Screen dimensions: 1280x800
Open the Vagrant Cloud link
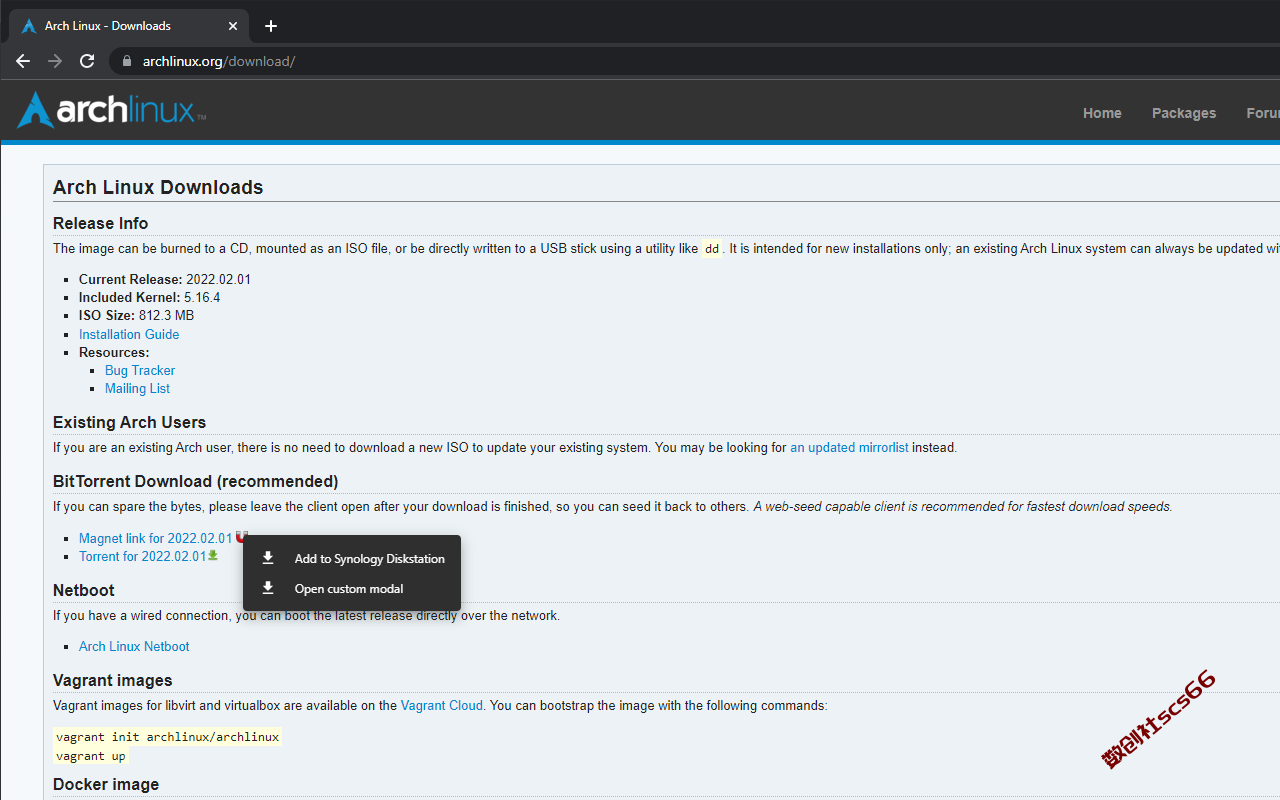(x=442, y=705)
